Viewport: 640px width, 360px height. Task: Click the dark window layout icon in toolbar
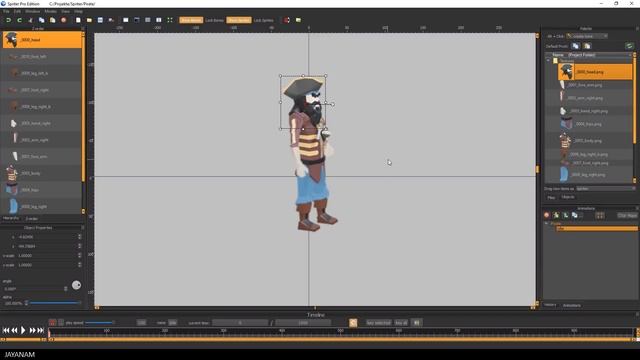[x=137, y=20]
